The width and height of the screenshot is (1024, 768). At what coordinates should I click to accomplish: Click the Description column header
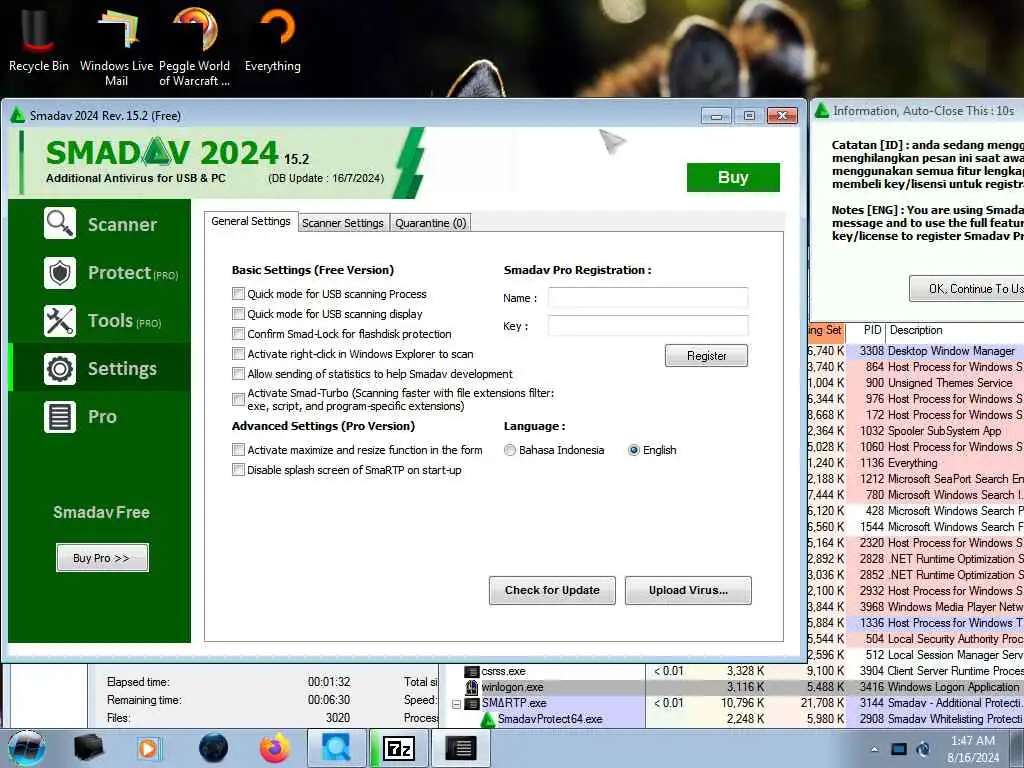point(955,330)
